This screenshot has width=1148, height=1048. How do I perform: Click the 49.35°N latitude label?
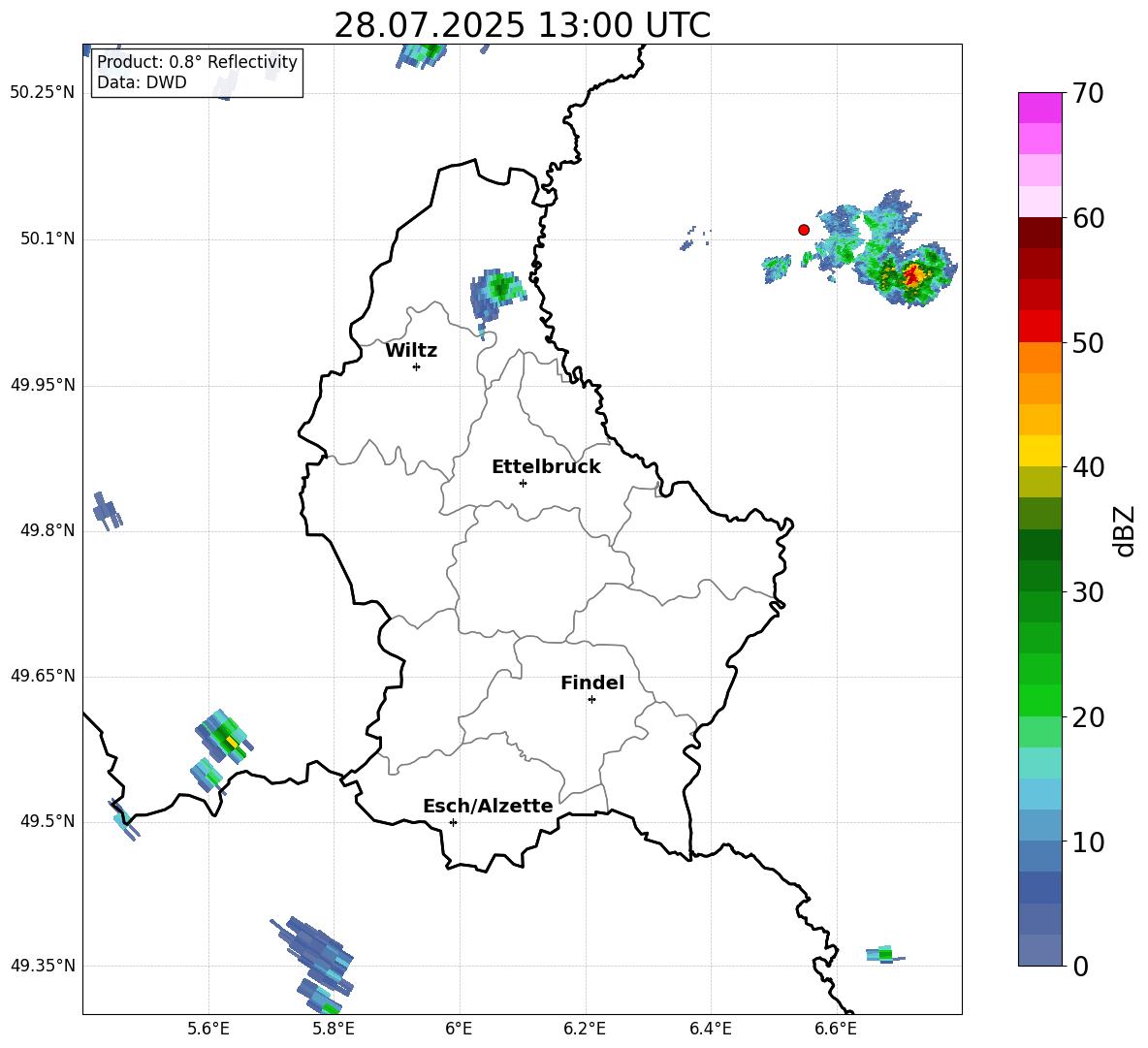(43, 966)
